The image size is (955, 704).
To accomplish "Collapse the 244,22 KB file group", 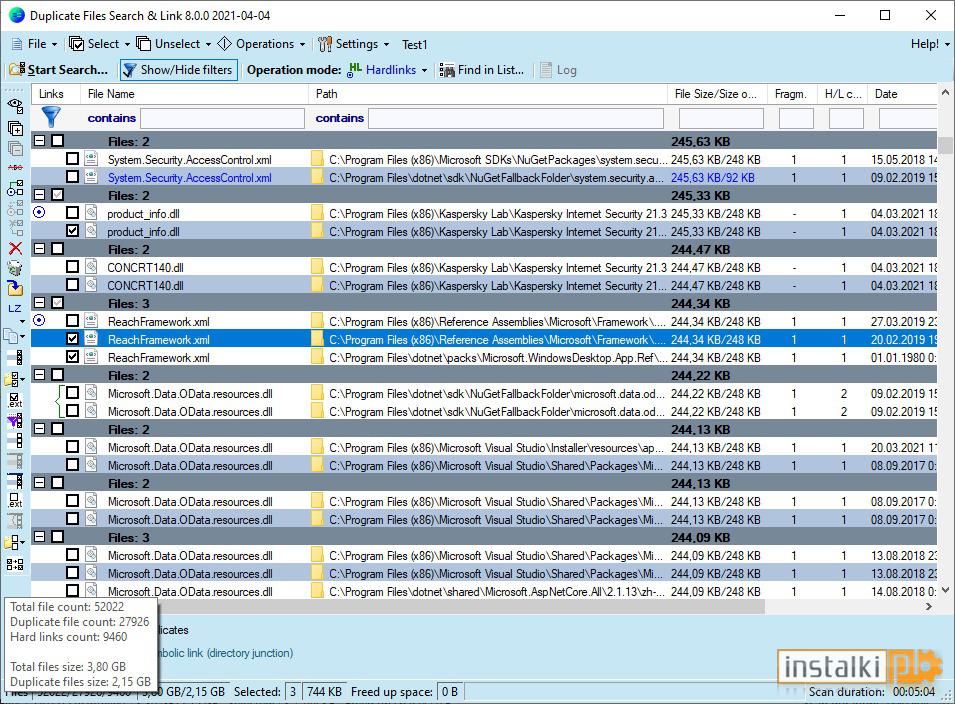I will click(x=40, y=375).
